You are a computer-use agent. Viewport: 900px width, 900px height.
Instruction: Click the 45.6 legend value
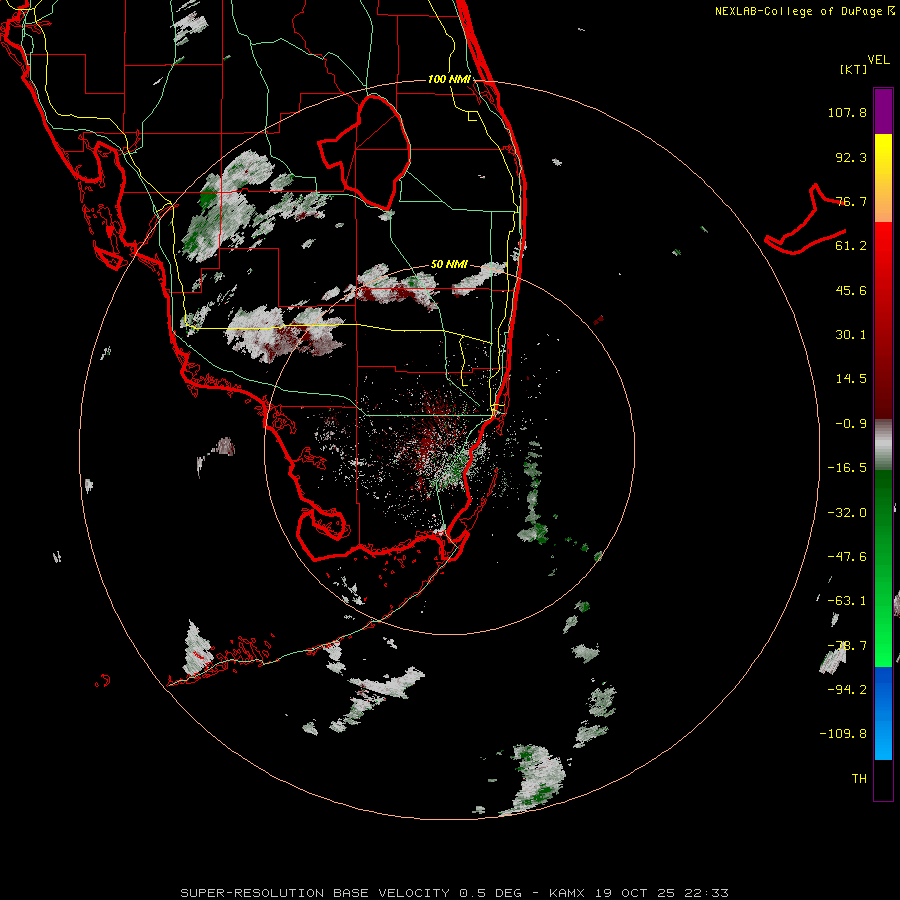[851, 290]
